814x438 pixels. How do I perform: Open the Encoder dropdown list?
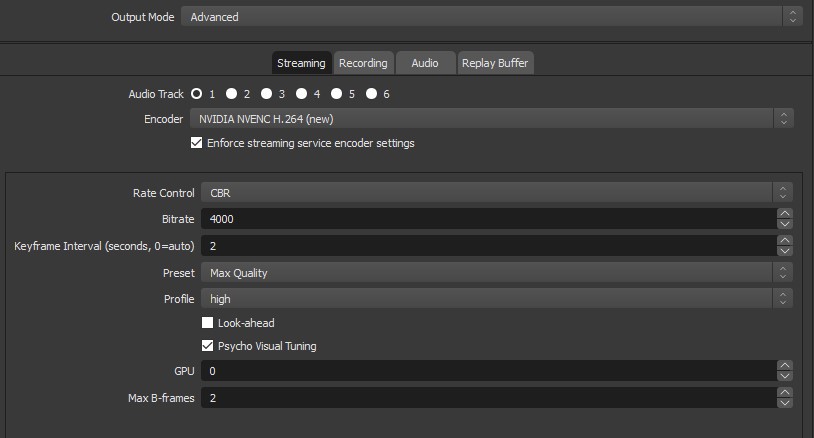point(491,119)
